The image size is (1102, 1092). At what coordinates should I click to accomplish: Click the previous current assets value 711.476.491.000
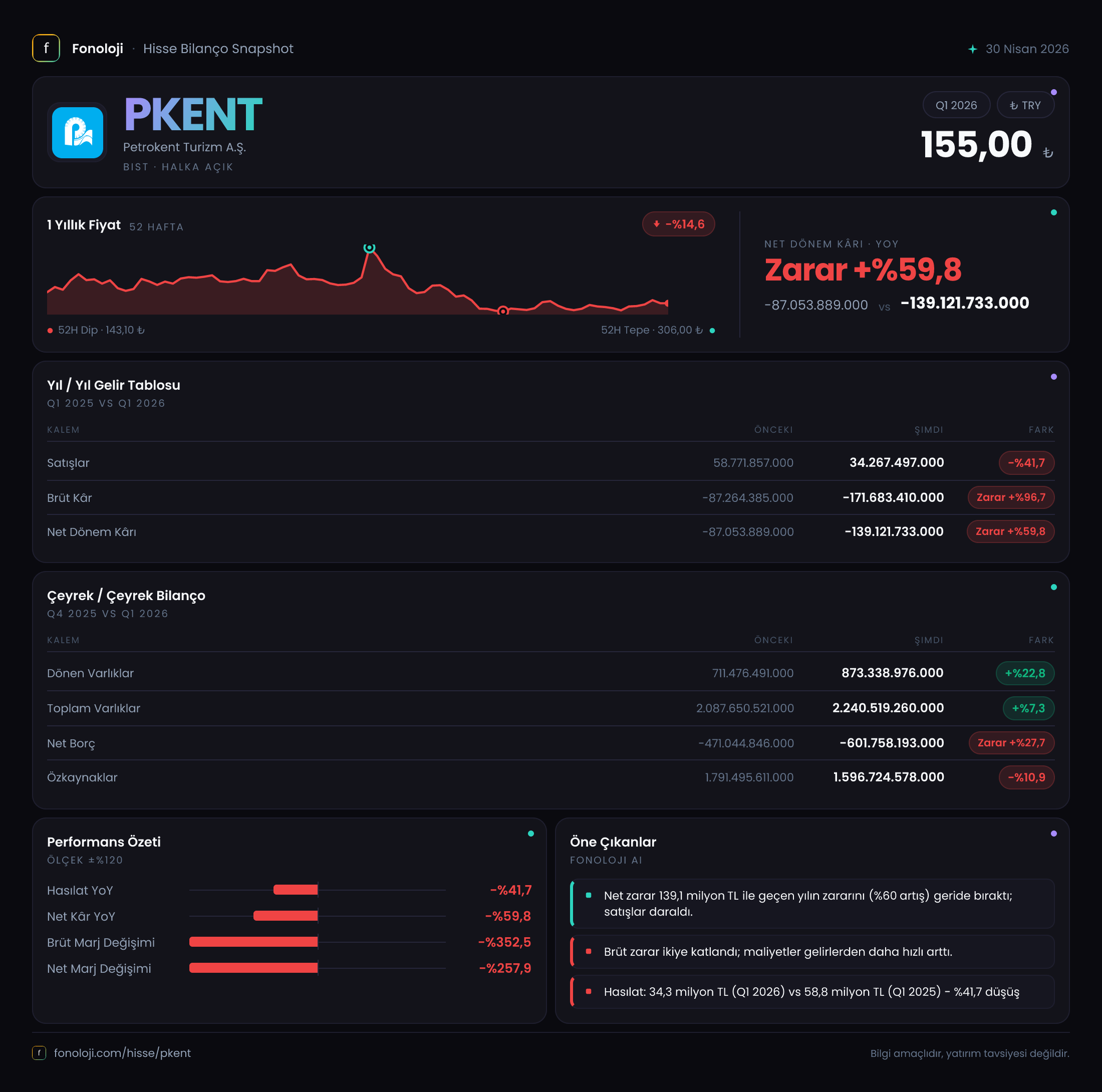coord(753,673)
